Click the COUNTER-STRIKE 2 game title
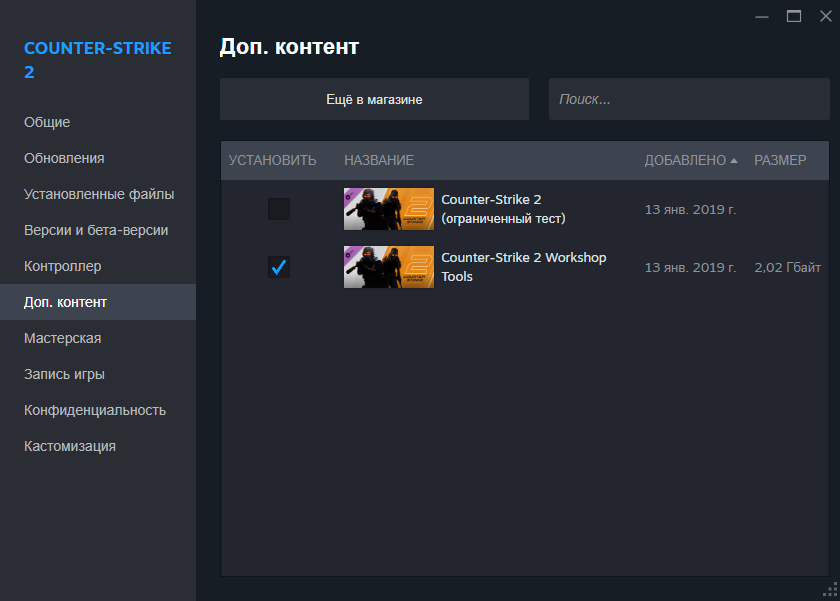Screen dimensions: 840x601 click(98, 60)
